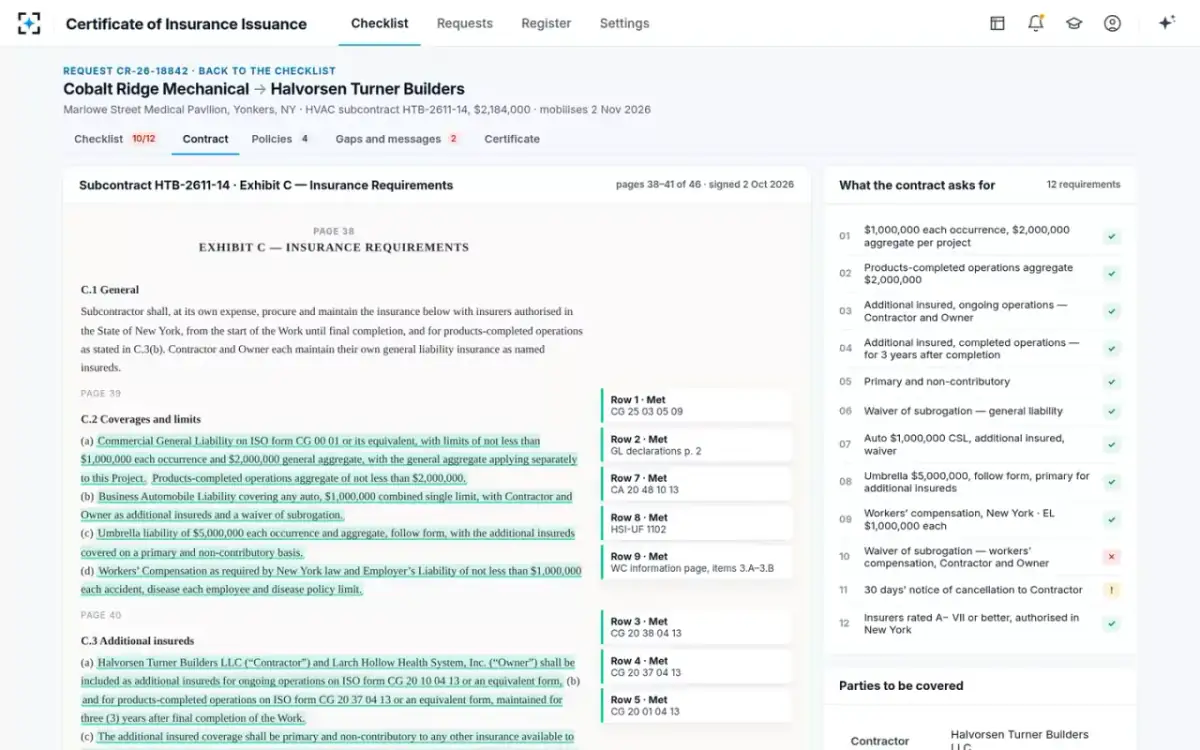Click highlighted Business Automobile Liability clause

(x=326, y=506)
